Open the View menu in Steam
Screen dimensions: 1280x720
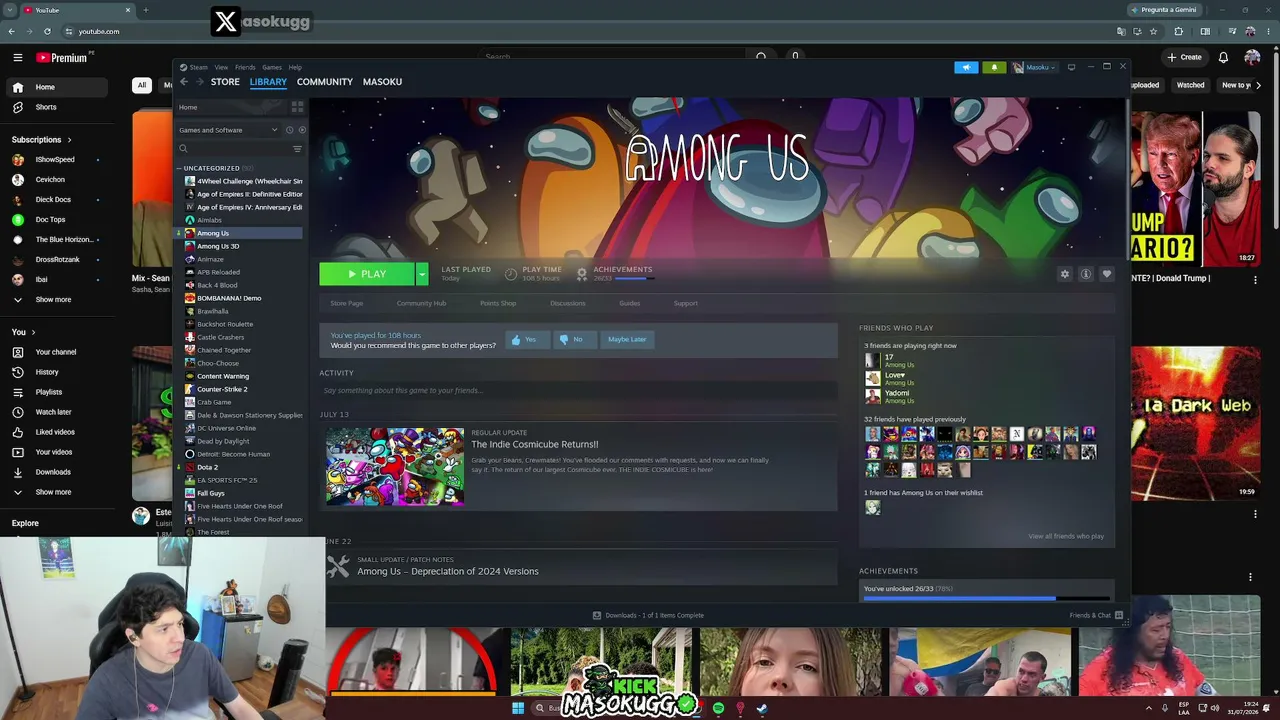[221, 67]
